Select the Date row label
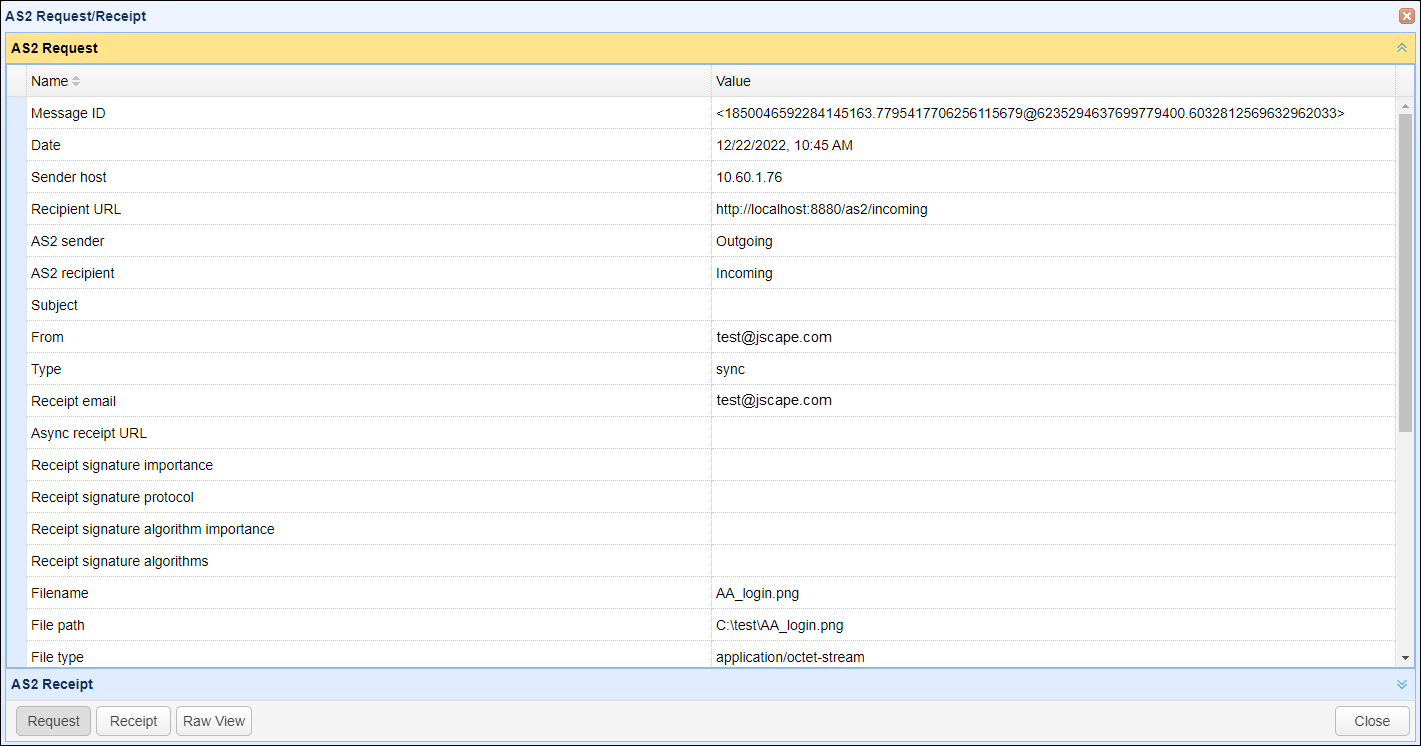1421x746 pixels. (46, 145)
